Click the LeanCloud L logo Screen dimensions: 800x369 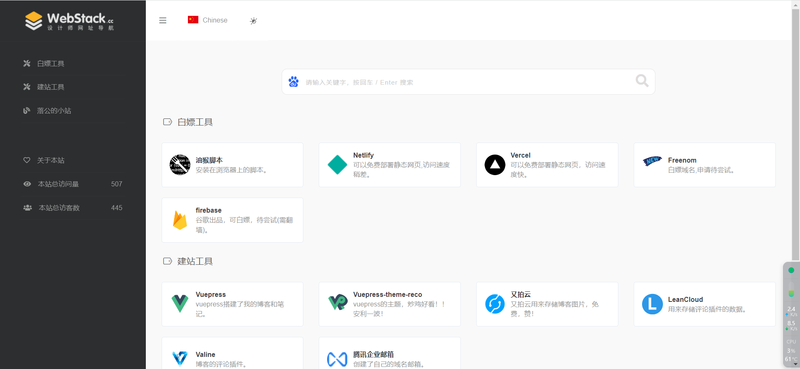(x=652, y=304)
